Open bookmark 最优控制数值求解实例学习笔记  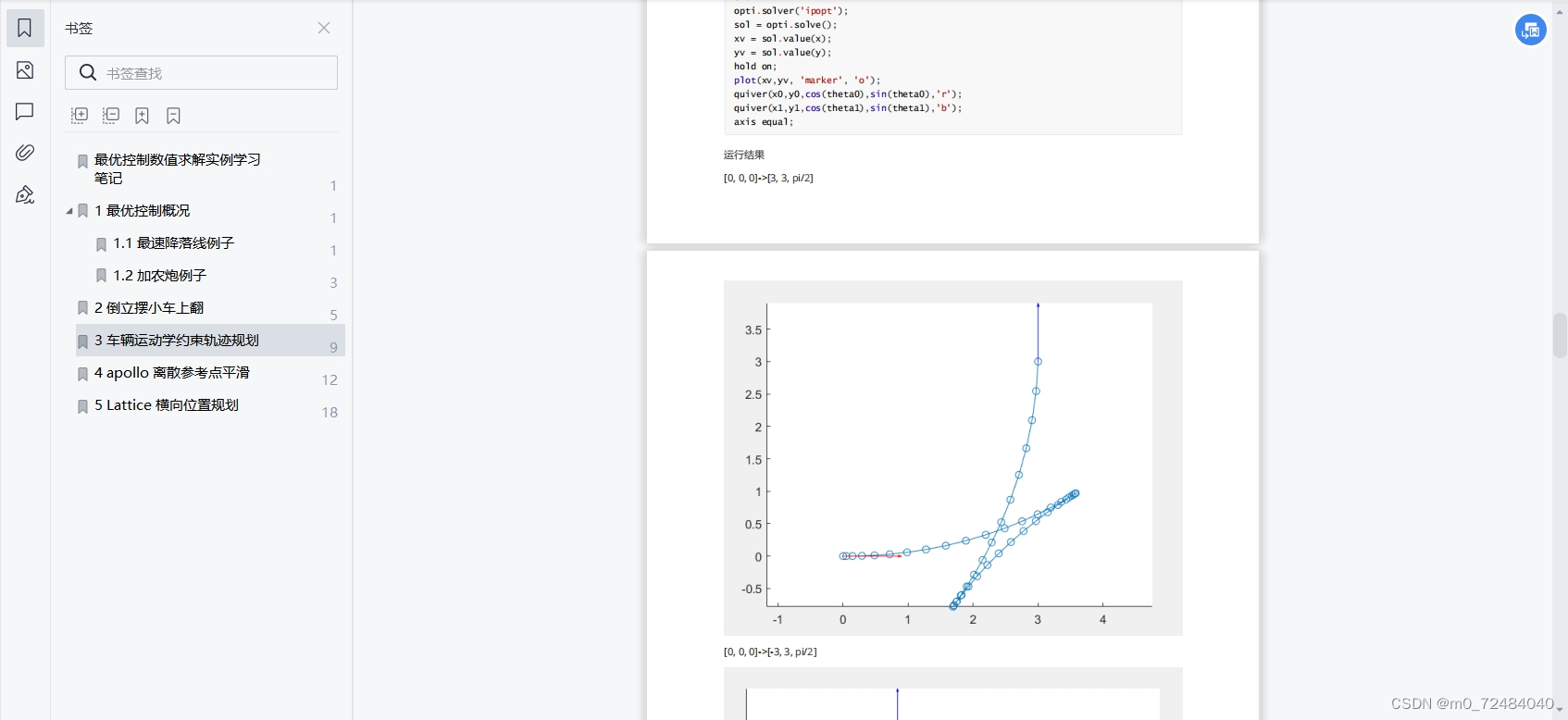pos(178,168)
